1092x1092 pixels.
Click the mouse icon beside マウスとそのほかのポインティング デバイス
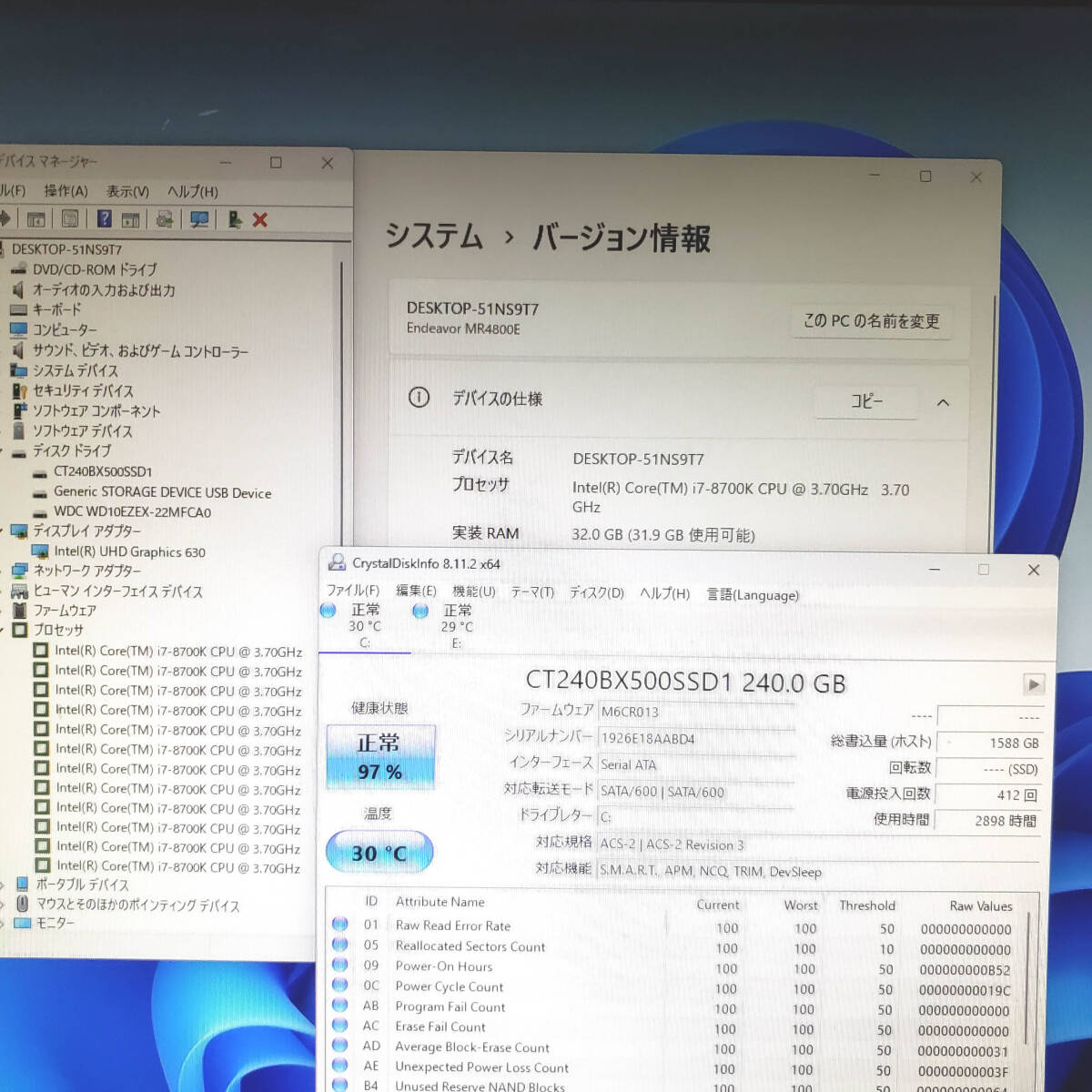click(23, 905)
